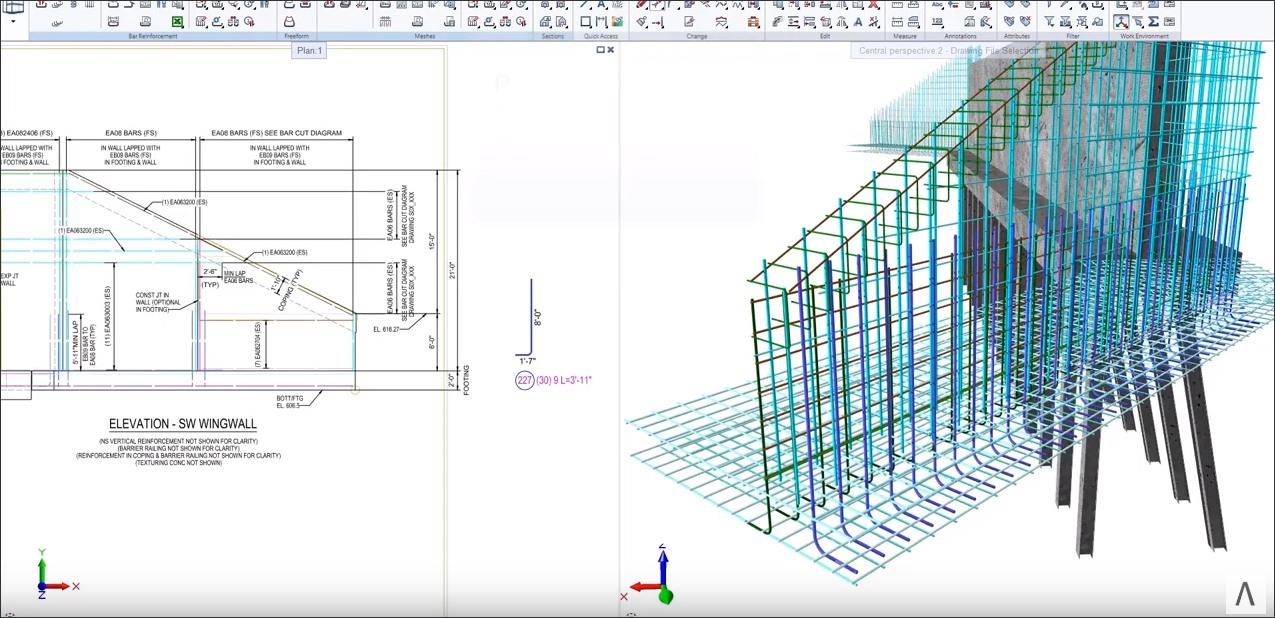Screen dimensions: 1275x618
Task: Click the mirror icon left of the blue A in Edit
Action: point(842,21)
